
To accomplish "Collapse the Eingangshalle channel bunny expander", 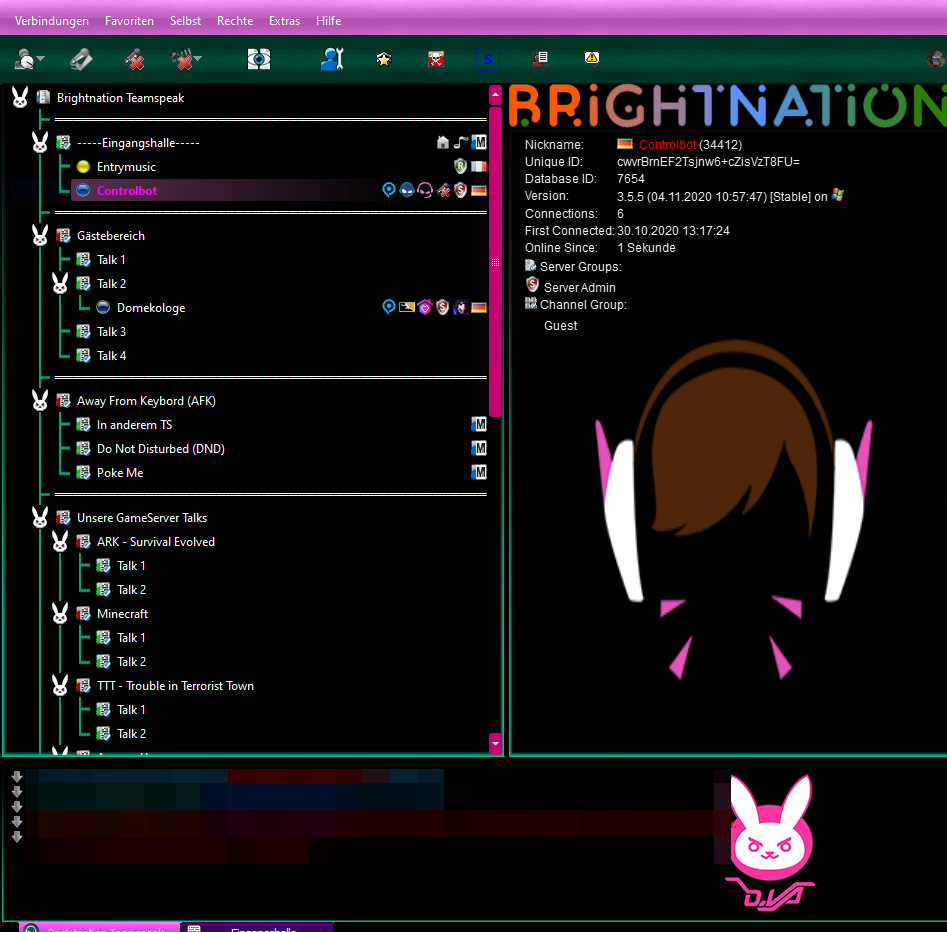I will pyautogui.click(x=40, y=143).
